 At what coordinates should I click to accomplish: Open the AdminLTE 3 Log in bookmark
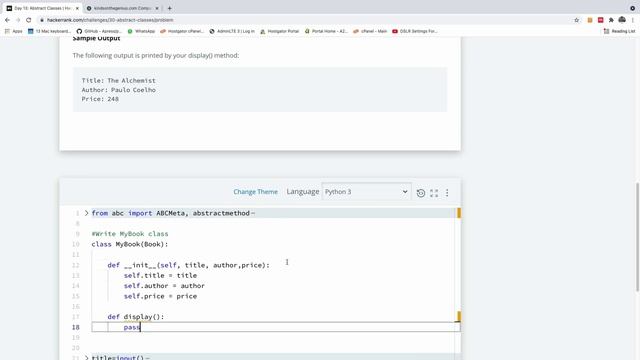pos(232,31)
